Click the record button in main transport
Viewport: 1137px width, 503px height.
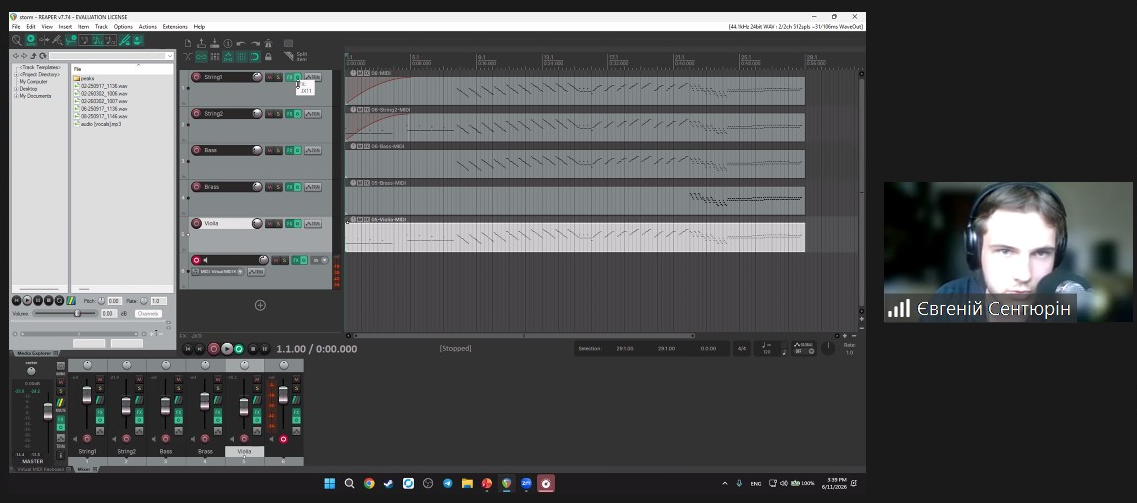click(213, 349)
